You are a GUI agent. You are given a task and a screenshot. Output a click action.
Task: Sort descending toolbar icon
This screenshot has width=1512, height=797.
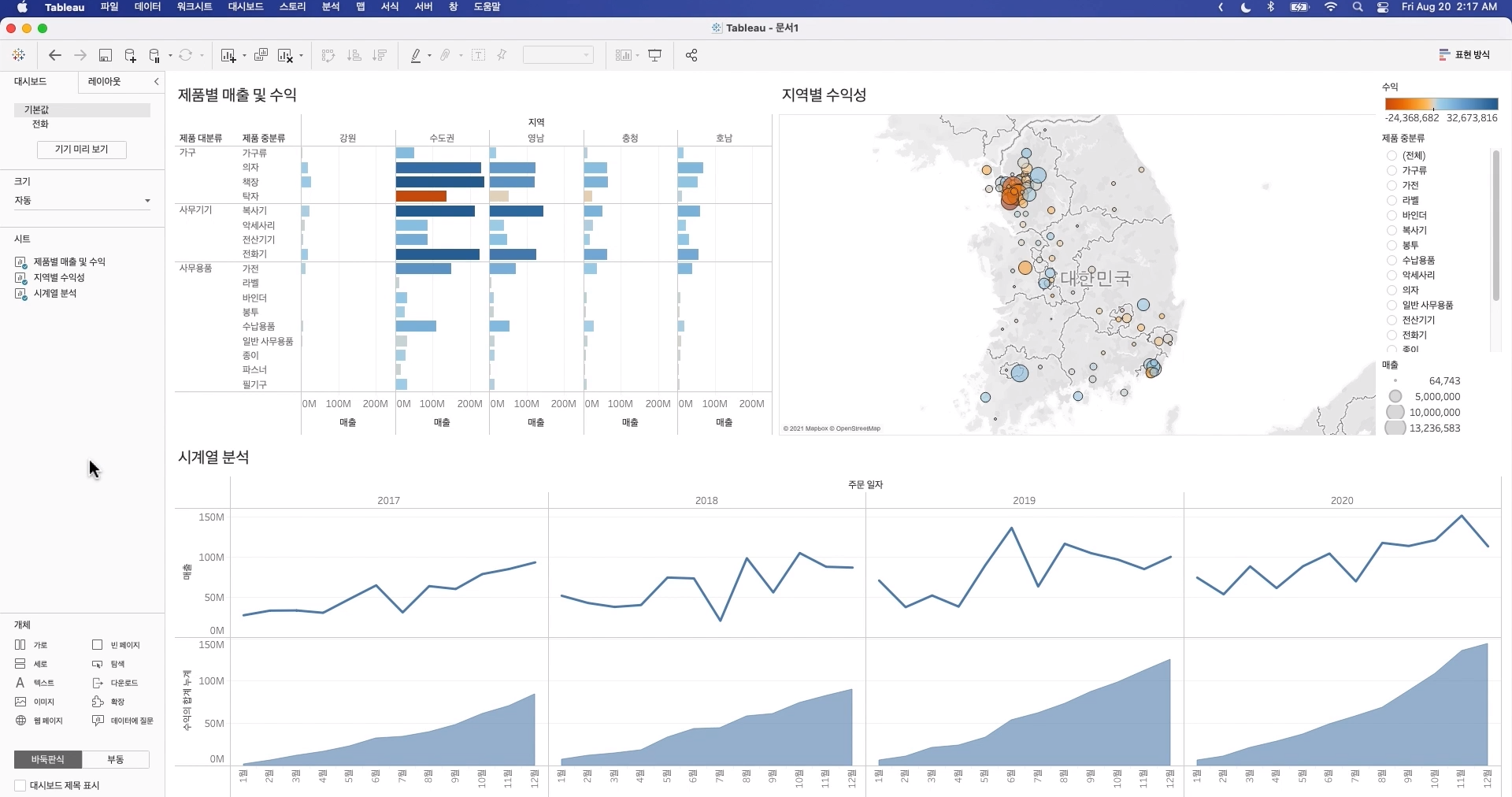[380, 55]
